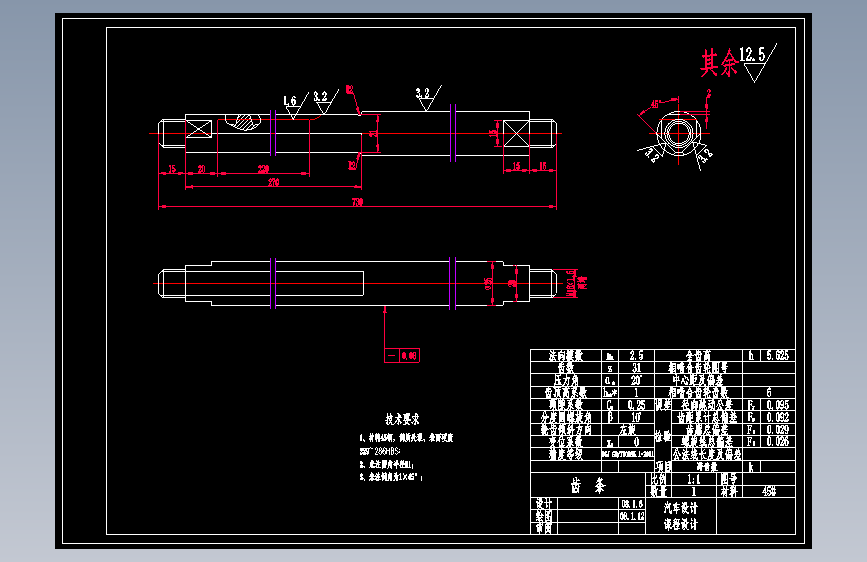Click the 10° helix angle value

636,417
